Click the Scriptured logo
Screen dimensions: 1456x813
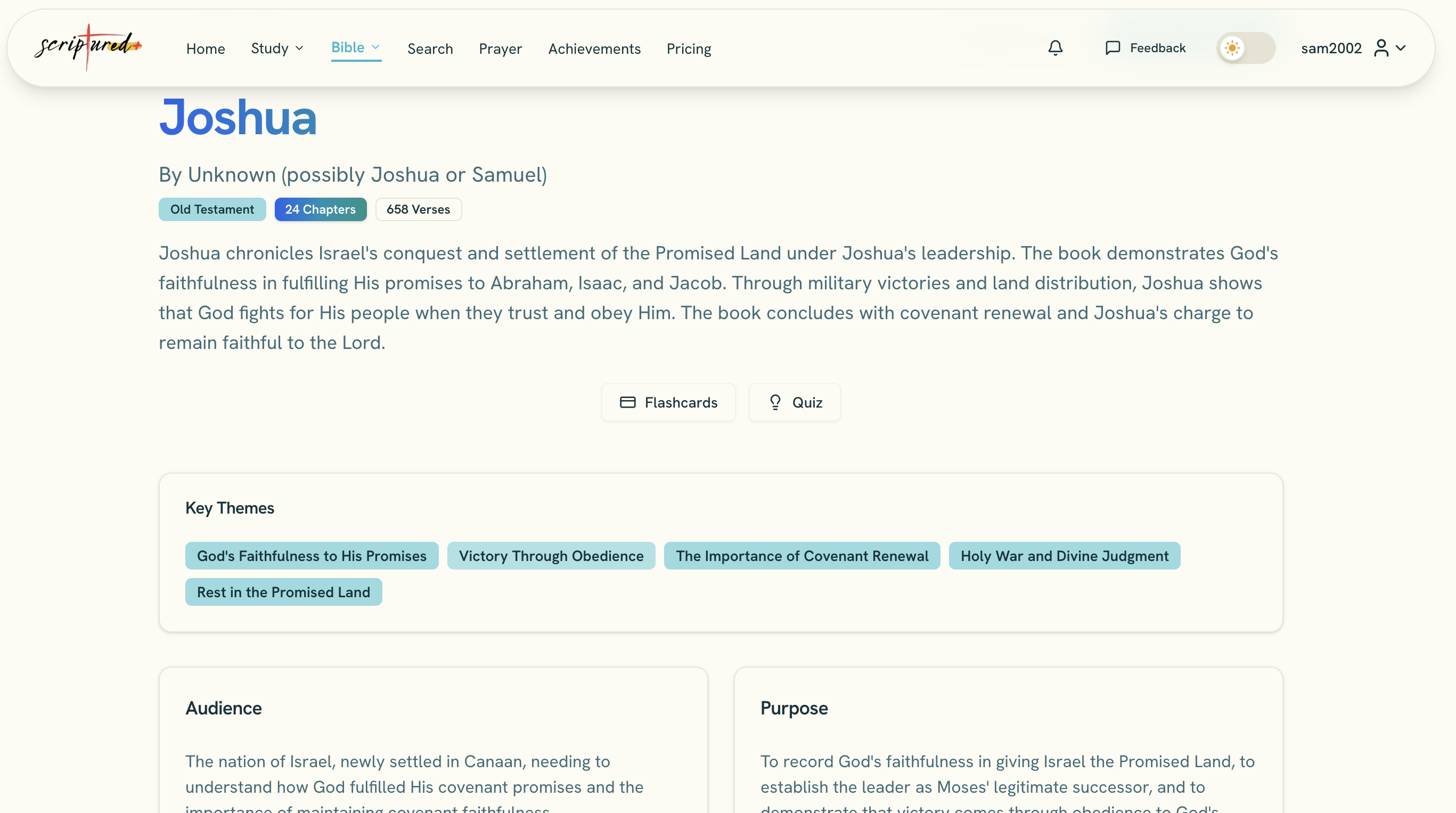click(x=88, y=47)
